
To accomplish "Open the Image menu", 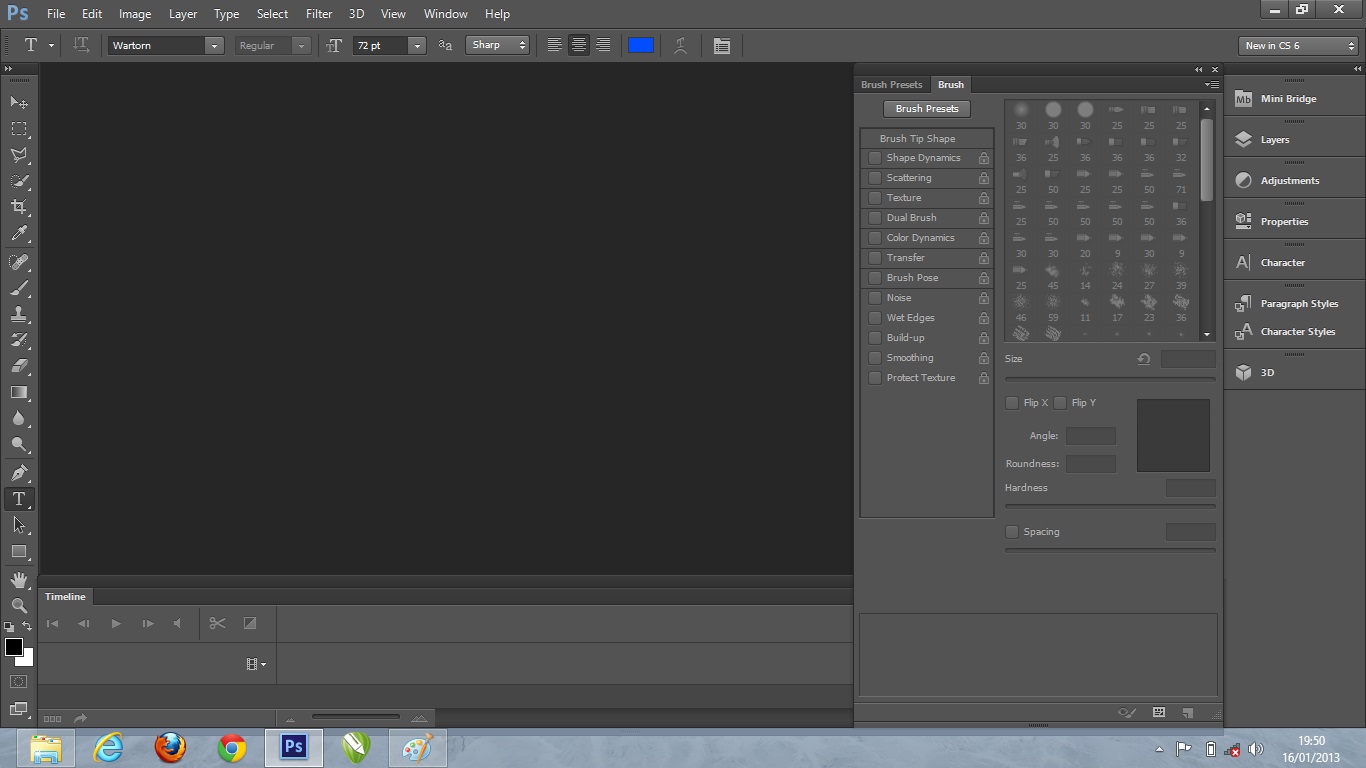I will click(x=135, y=14).
